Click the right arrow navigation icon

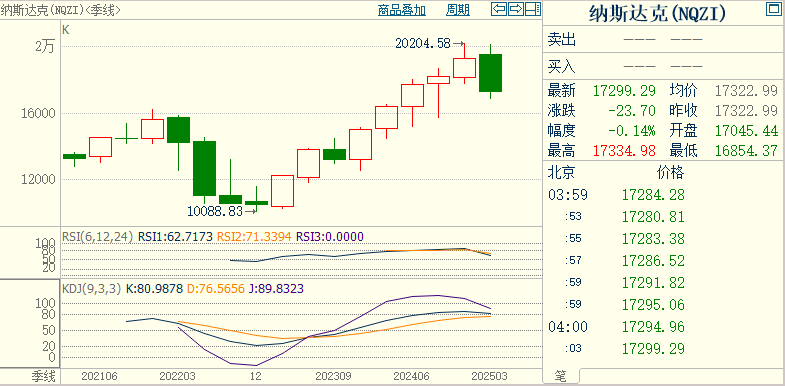516,9
